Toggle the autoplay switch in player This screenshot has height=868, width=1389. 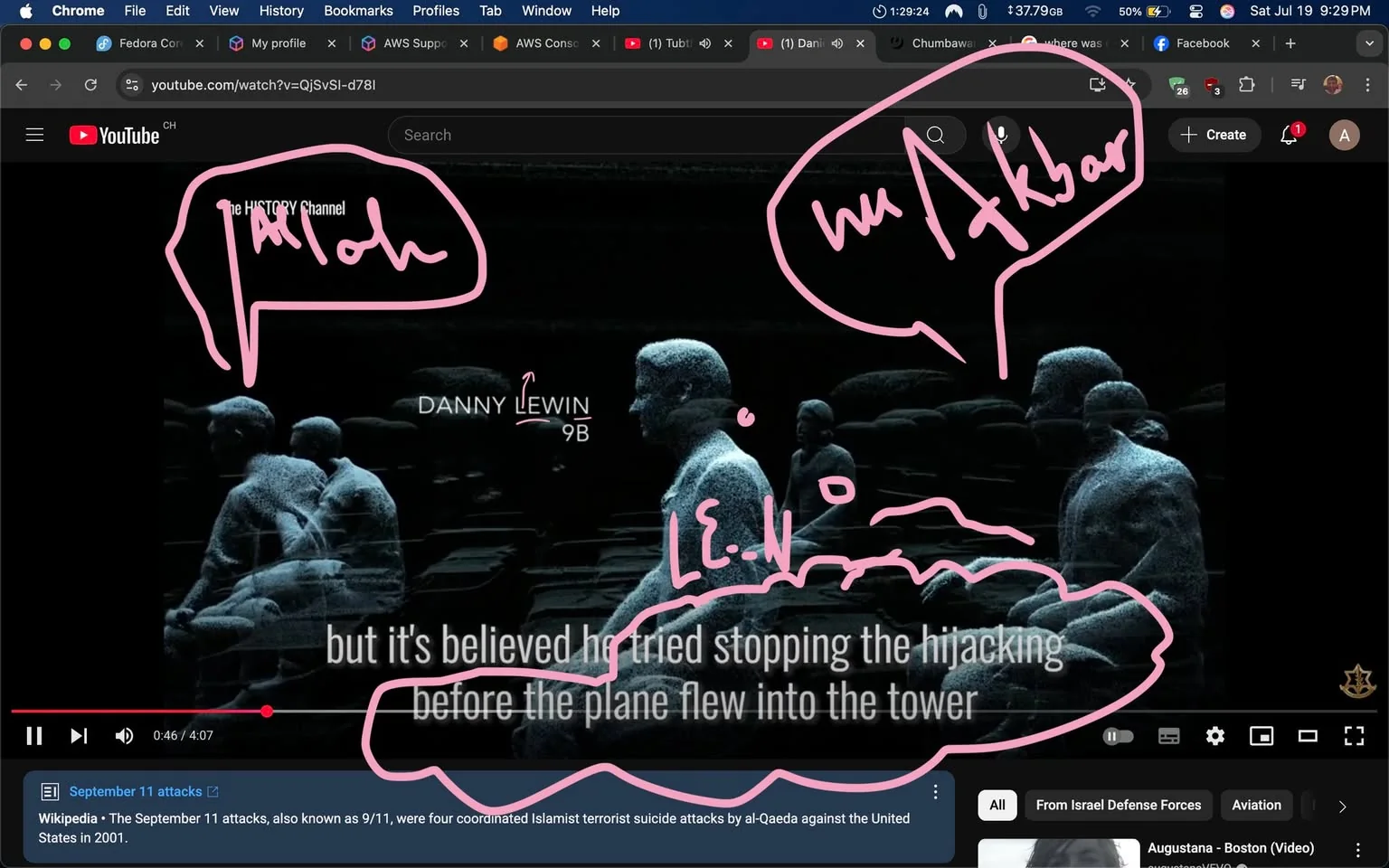(1118, 736)
